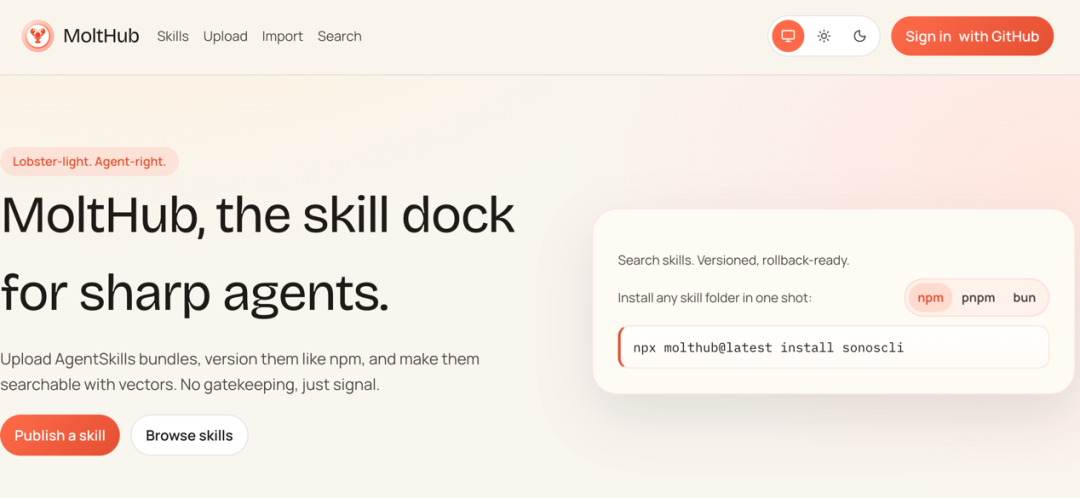Viewport: 1080px width, 498px height.
Task: Click the npx molthub@latest install command box
Action: click(833, 347)
